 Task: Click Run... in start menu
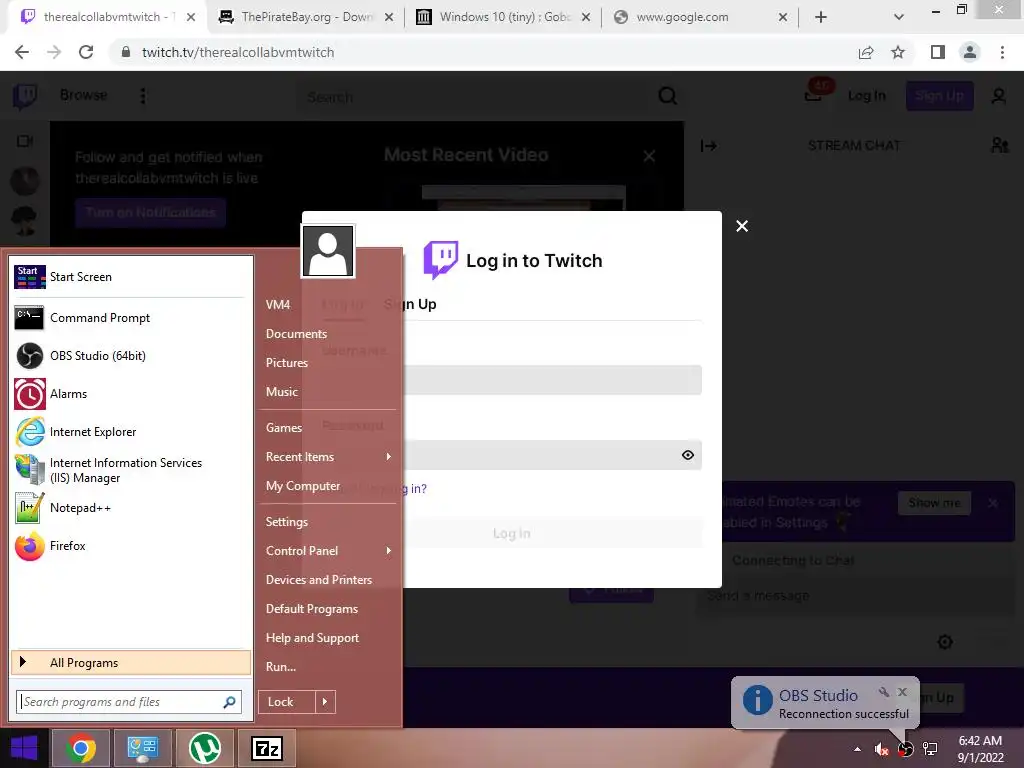point(281,667)
